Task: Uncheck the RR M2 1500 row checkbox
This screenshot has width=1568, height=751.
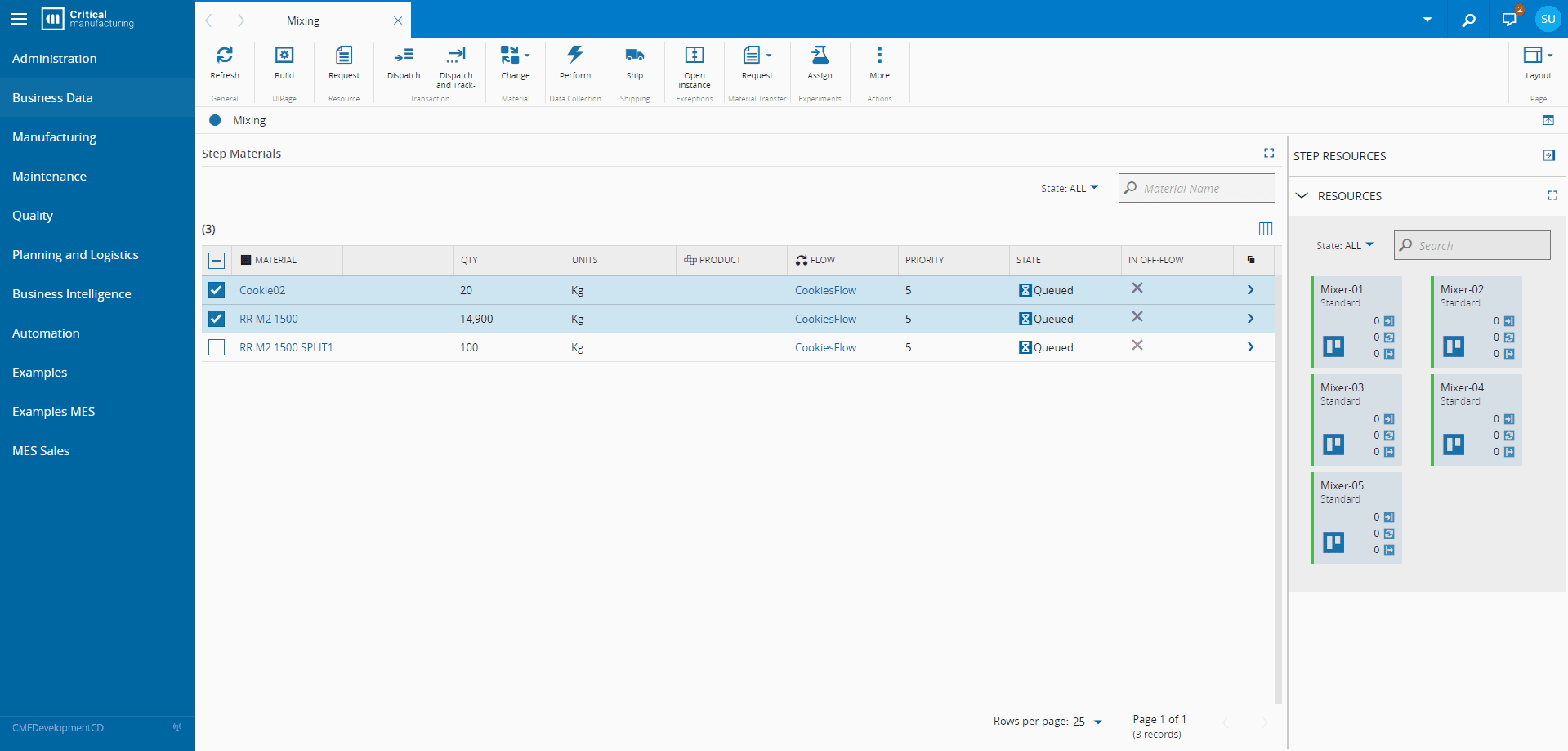Action: [x=217, y=319]
